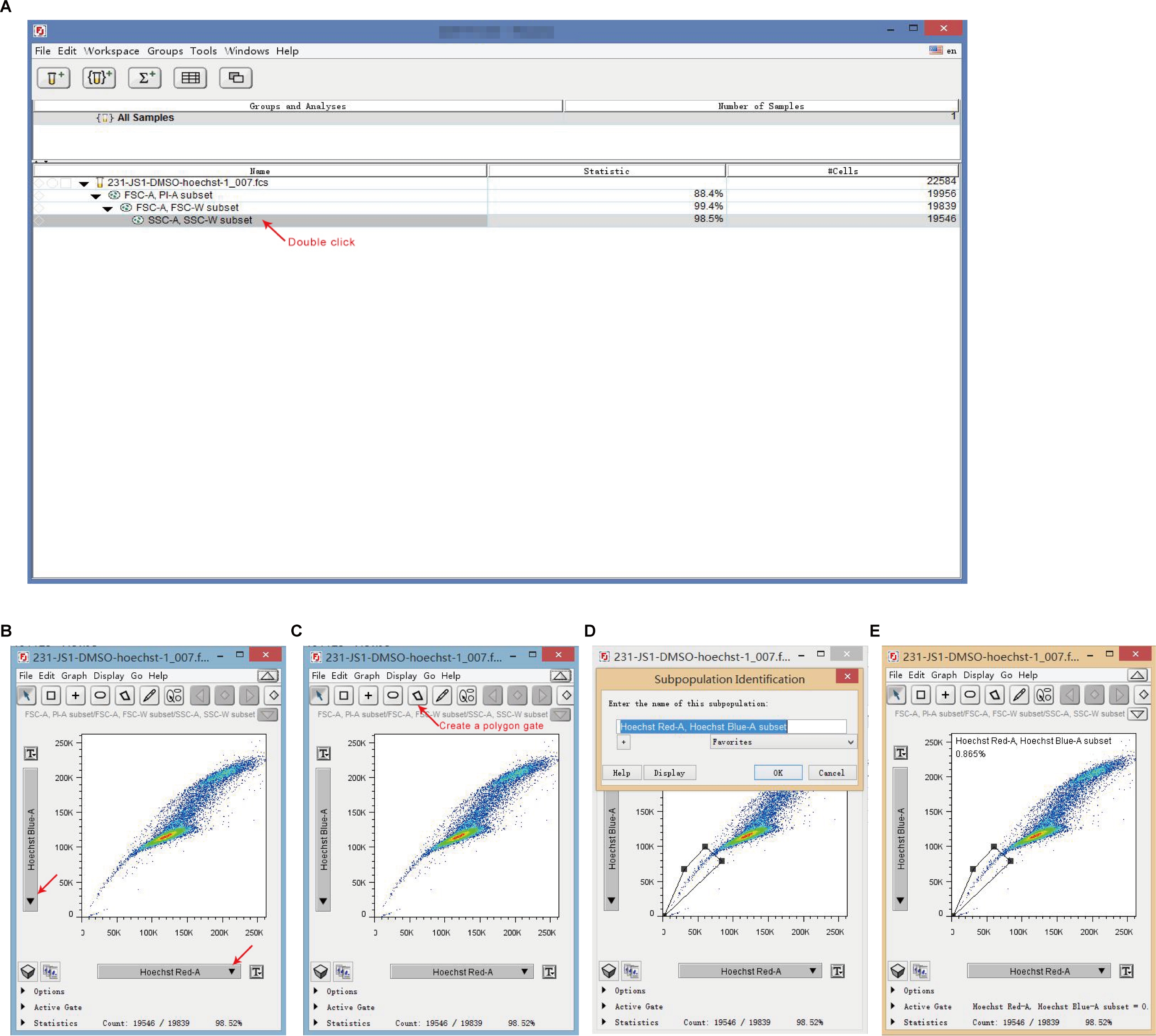Viewport: 1156px width, 1036px height.
Task: Click OK in Subpopulation Identification dialog
Action: pyautogui.click(x=778, y=772)
